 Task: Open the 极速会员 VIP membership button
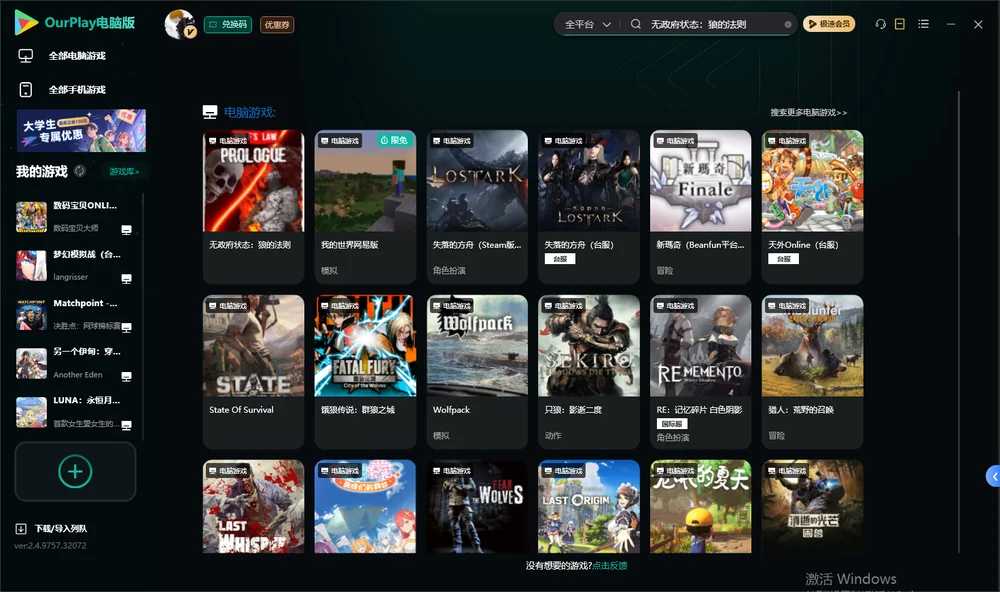pyautogui.click(x=829, y=24)
